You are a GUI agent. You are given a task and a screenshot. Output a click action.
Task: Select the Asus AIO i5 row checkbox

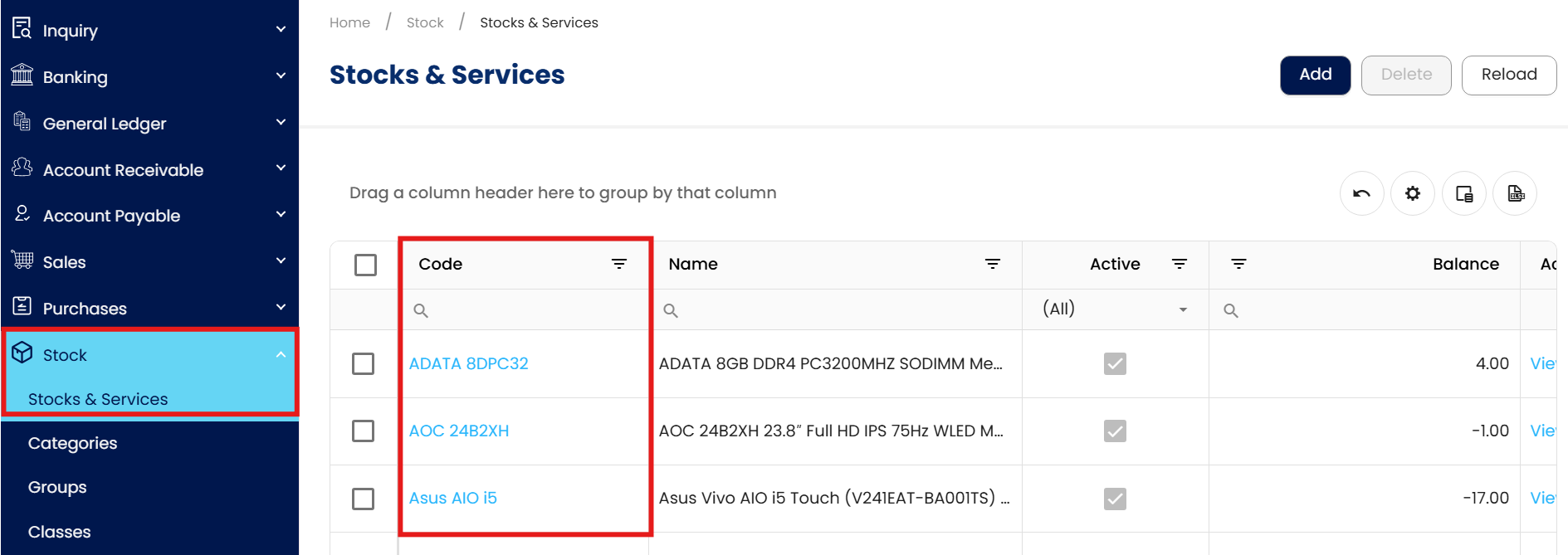363,499
